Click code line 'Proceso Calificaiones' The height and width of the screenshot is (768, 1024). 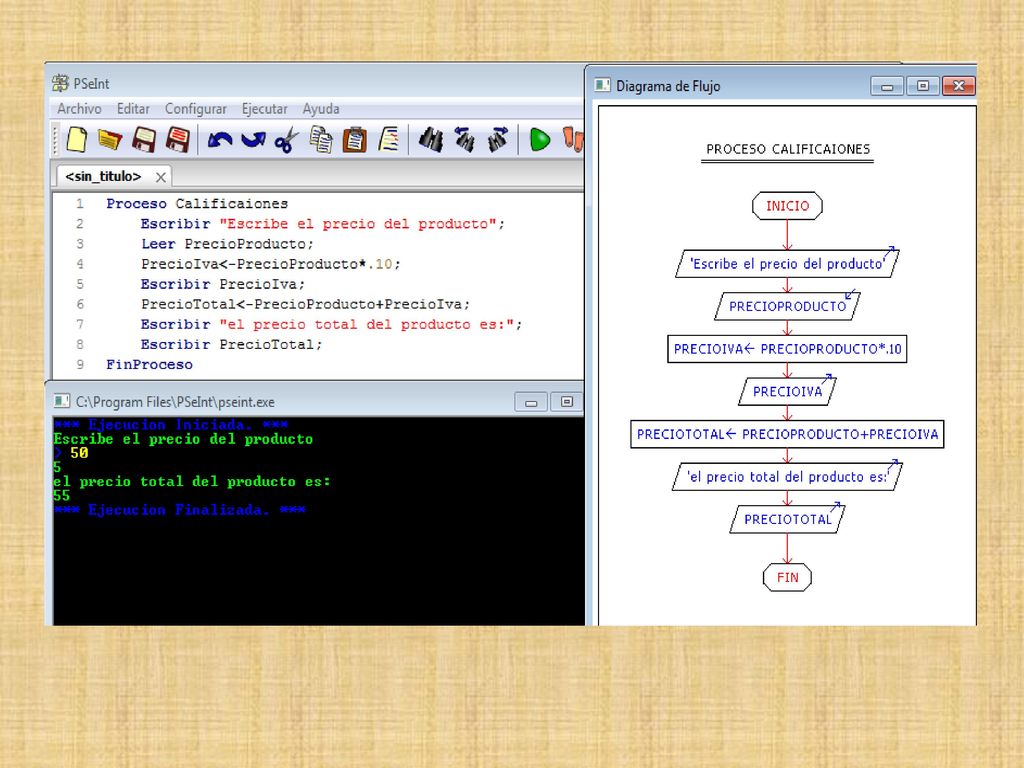coord(197,204)
